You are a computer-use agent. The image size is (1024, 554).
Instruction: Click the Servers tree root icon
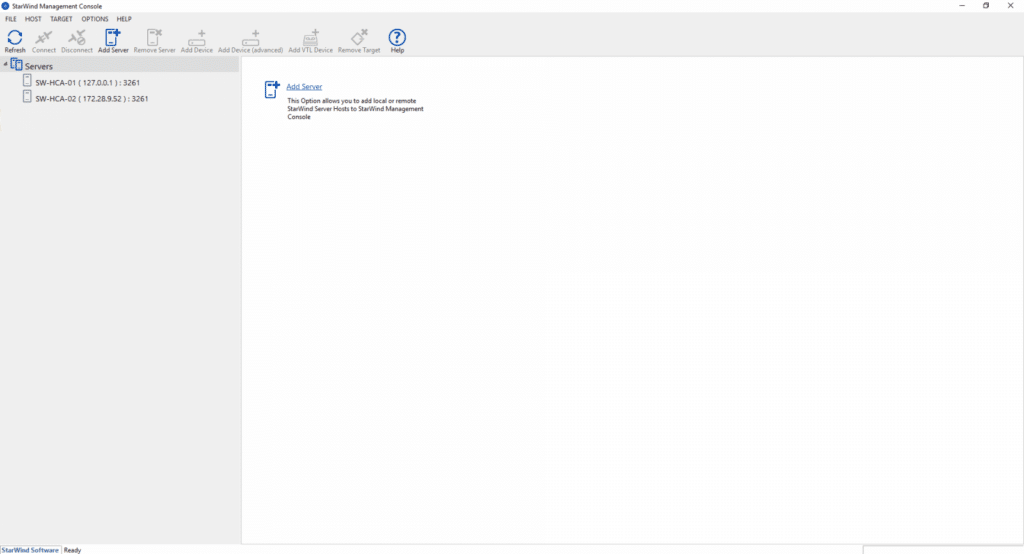point(16,65)
